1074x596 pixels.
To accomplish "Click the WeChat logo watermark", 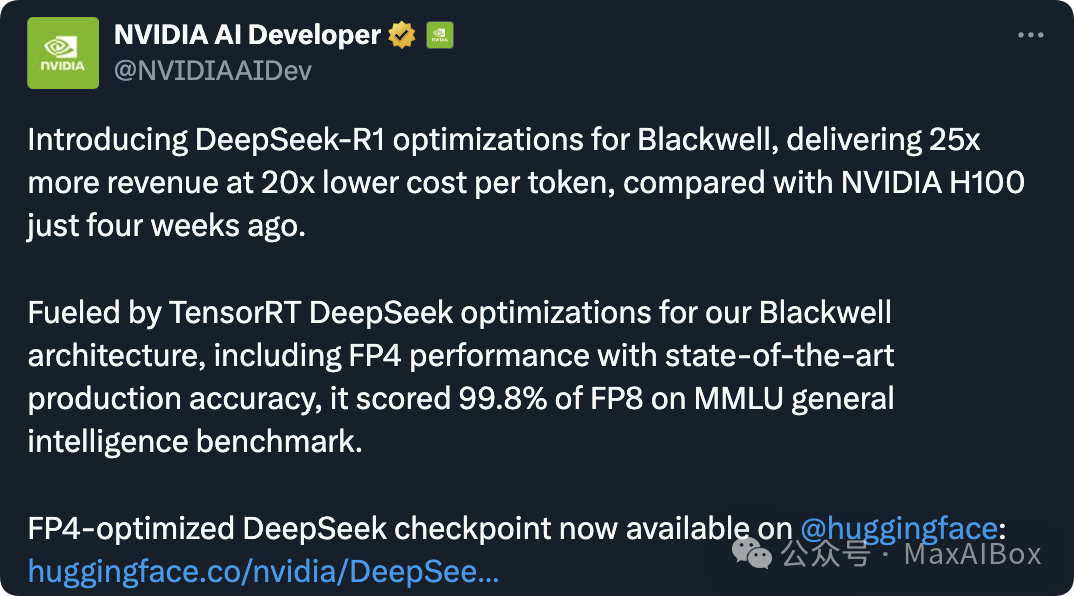I will [x=751, y=554].
